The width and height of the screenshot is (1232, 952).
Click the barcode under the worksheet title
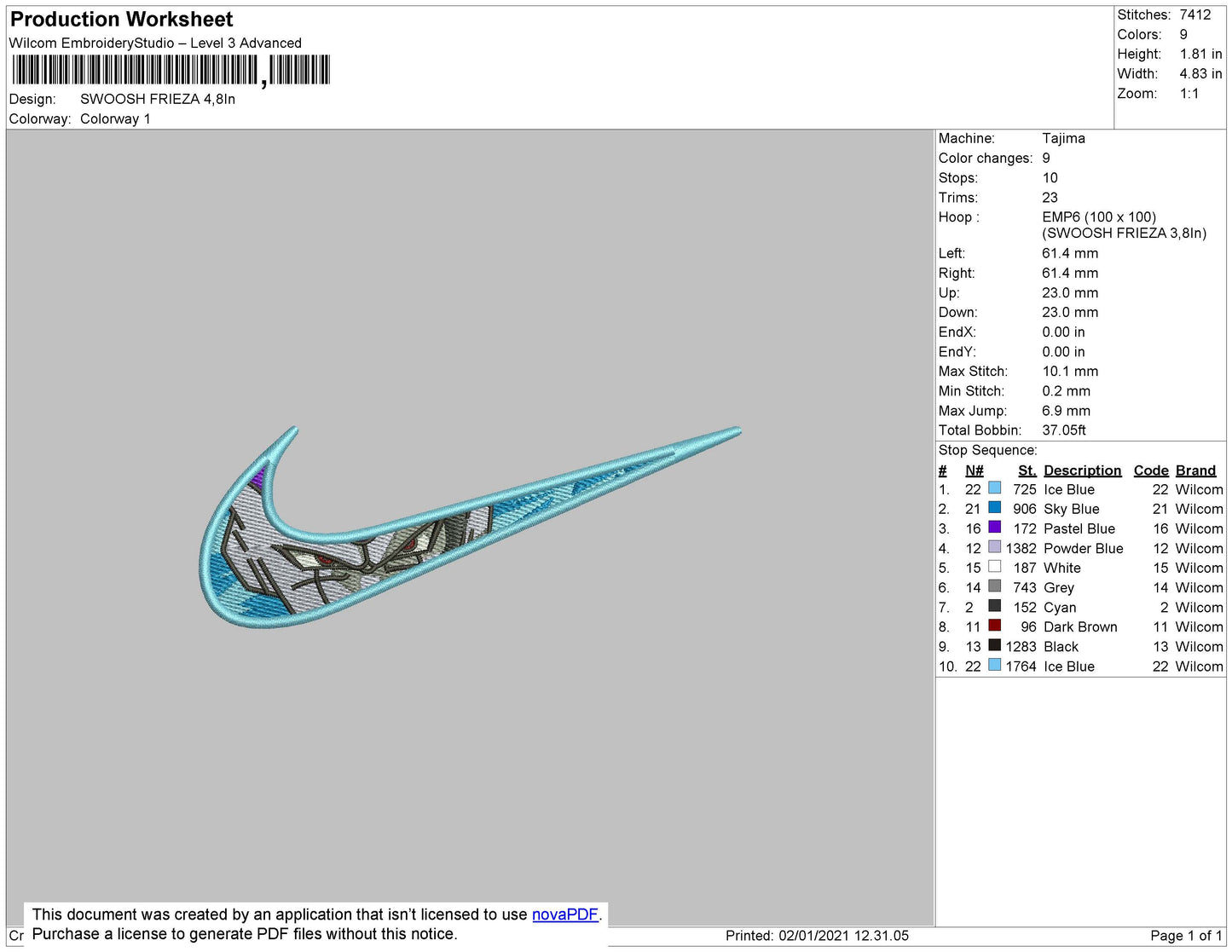(171, 71)
